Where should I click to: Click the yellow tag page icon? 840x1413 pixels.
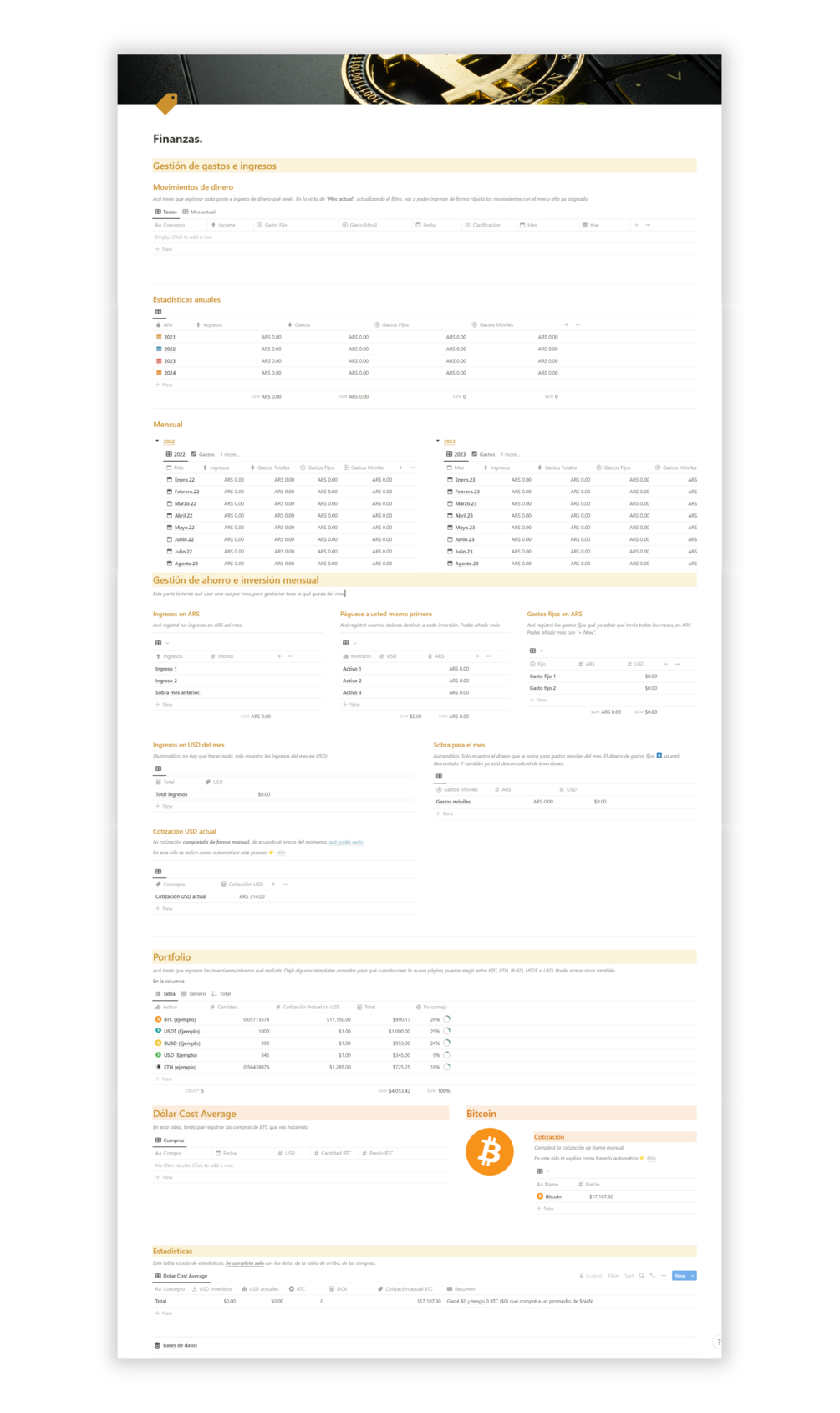[x=167, y=103]
